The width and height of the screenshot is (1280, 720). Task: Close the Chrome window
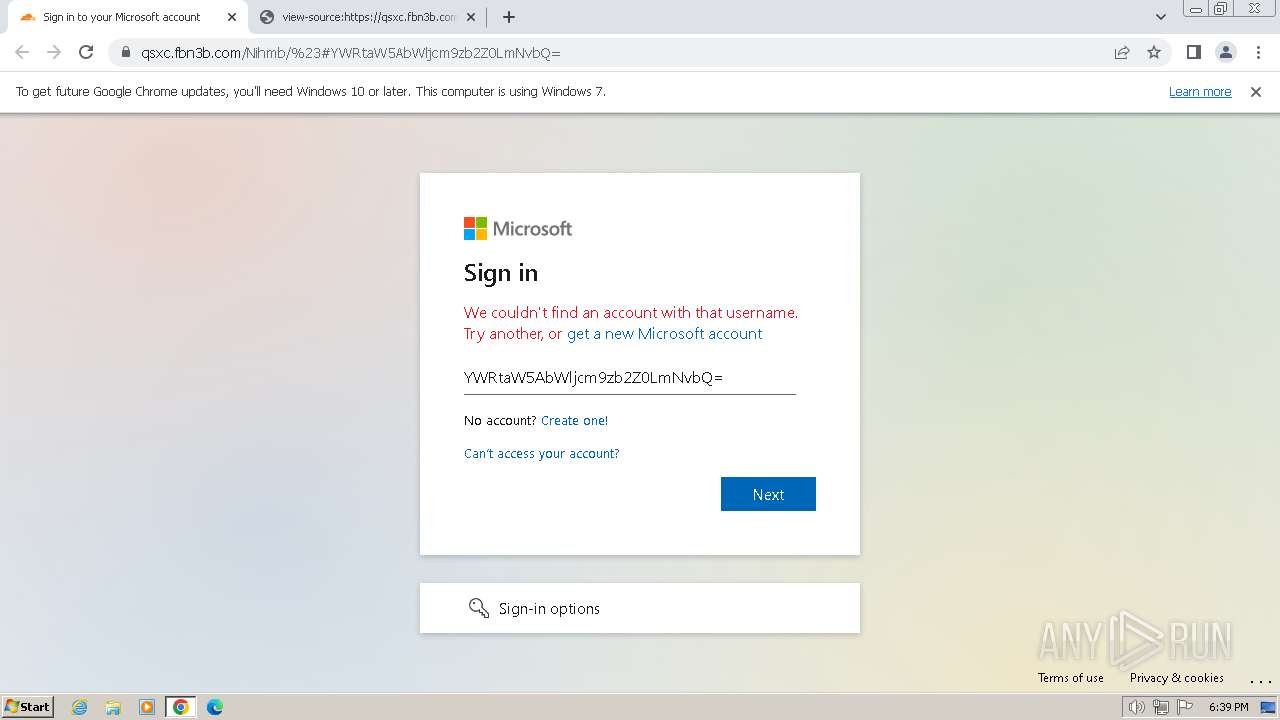tap(1254, 9)
